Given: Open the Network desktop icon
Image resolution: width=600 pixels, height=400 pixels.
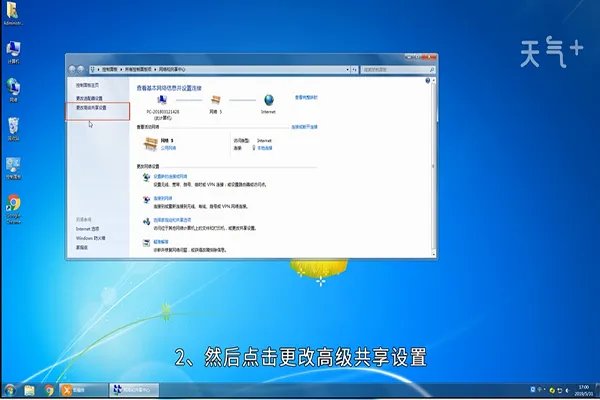Looking at the screenshot, I should [x=13, y=90].
